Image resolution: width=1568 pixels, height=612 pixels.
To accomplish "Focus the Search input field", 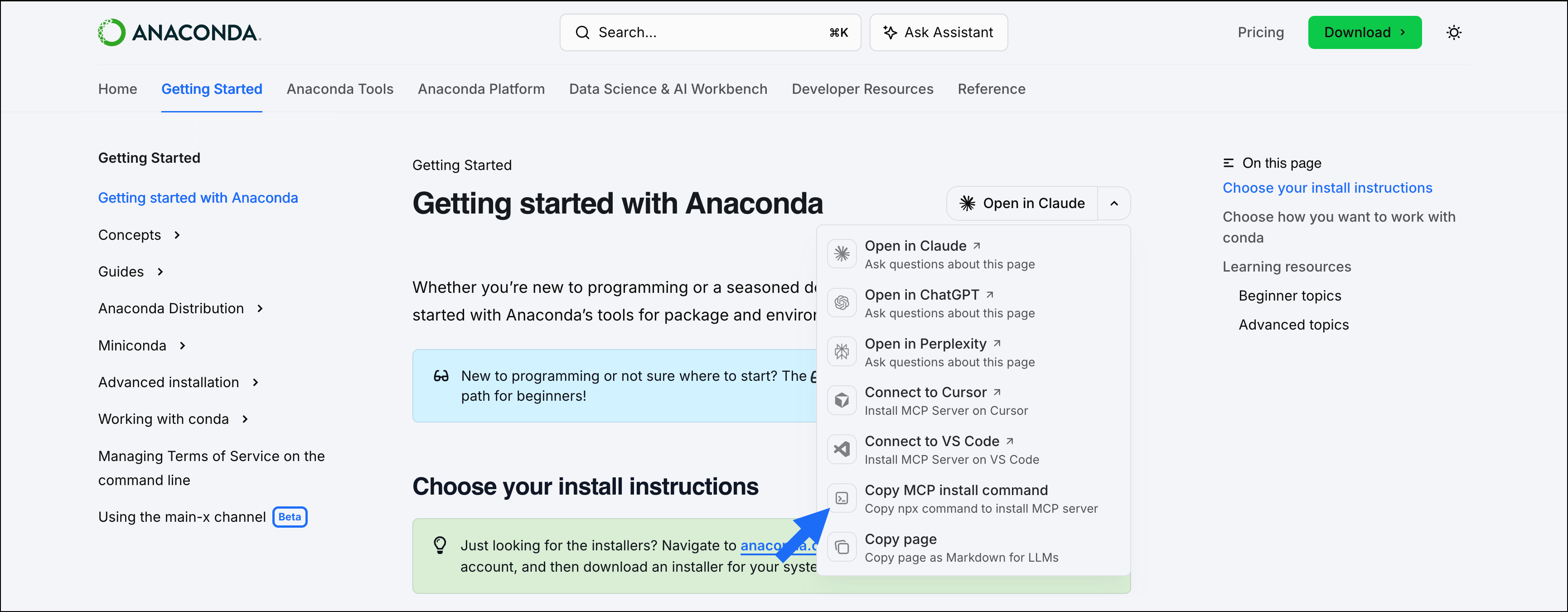I will pyautogui.click(x=710, y=32).
